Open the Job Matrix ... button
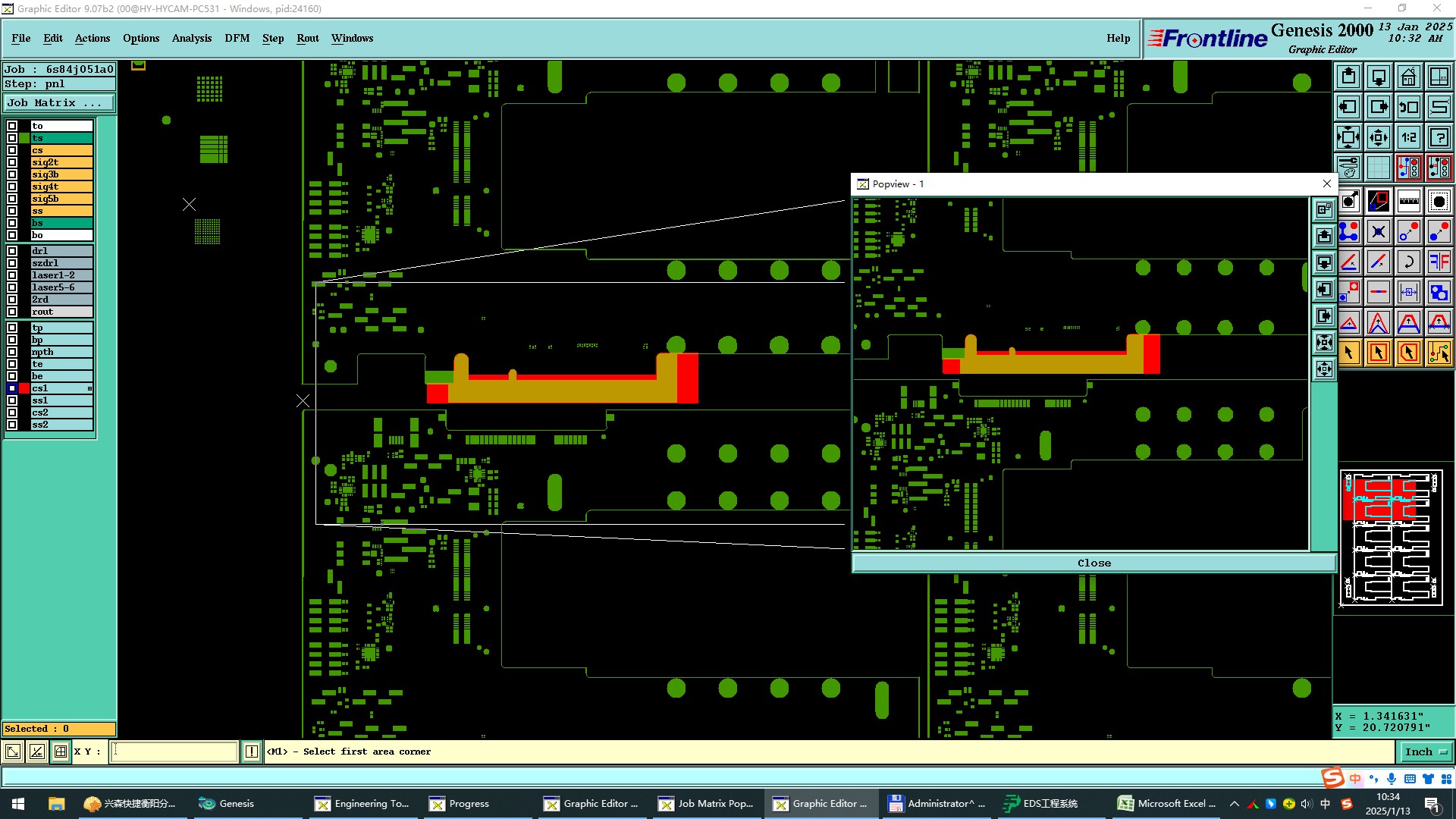 pyautogui.click(x=59, y=103)
